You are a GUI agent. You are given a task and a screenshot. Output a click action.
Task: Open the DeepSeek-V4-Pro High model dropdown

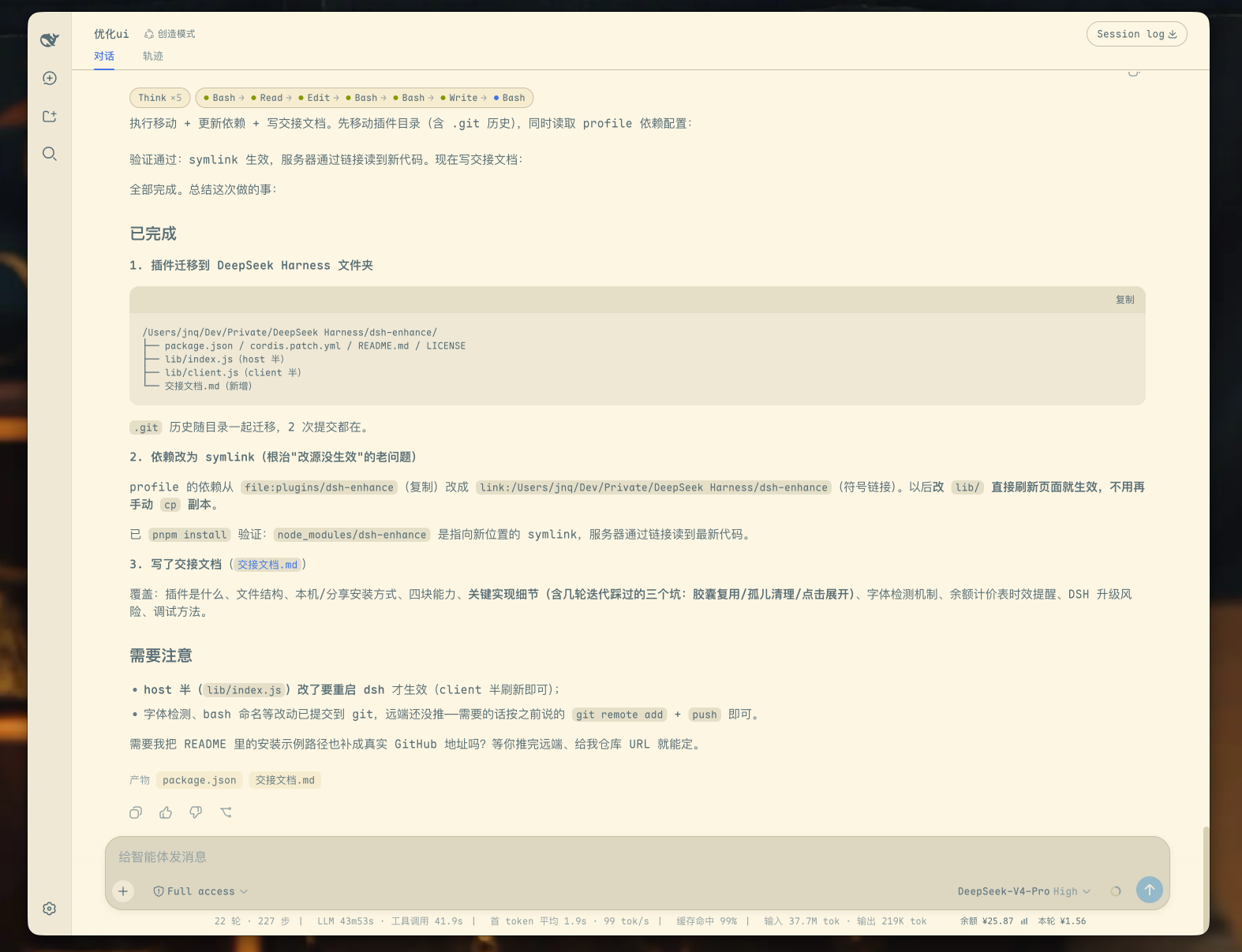[x=1024, y=891]
